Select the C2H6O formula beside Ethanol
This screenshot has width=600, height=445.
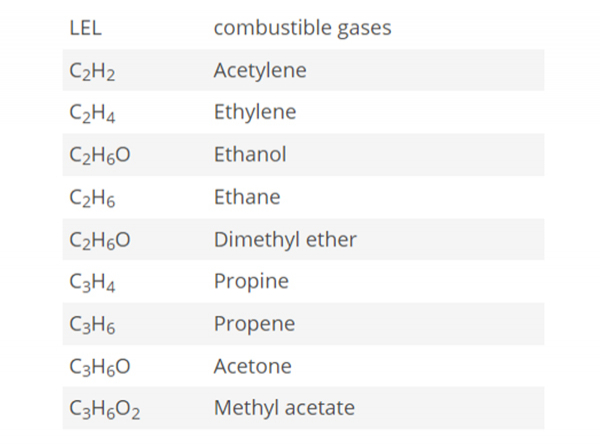(x=100, y=155)
